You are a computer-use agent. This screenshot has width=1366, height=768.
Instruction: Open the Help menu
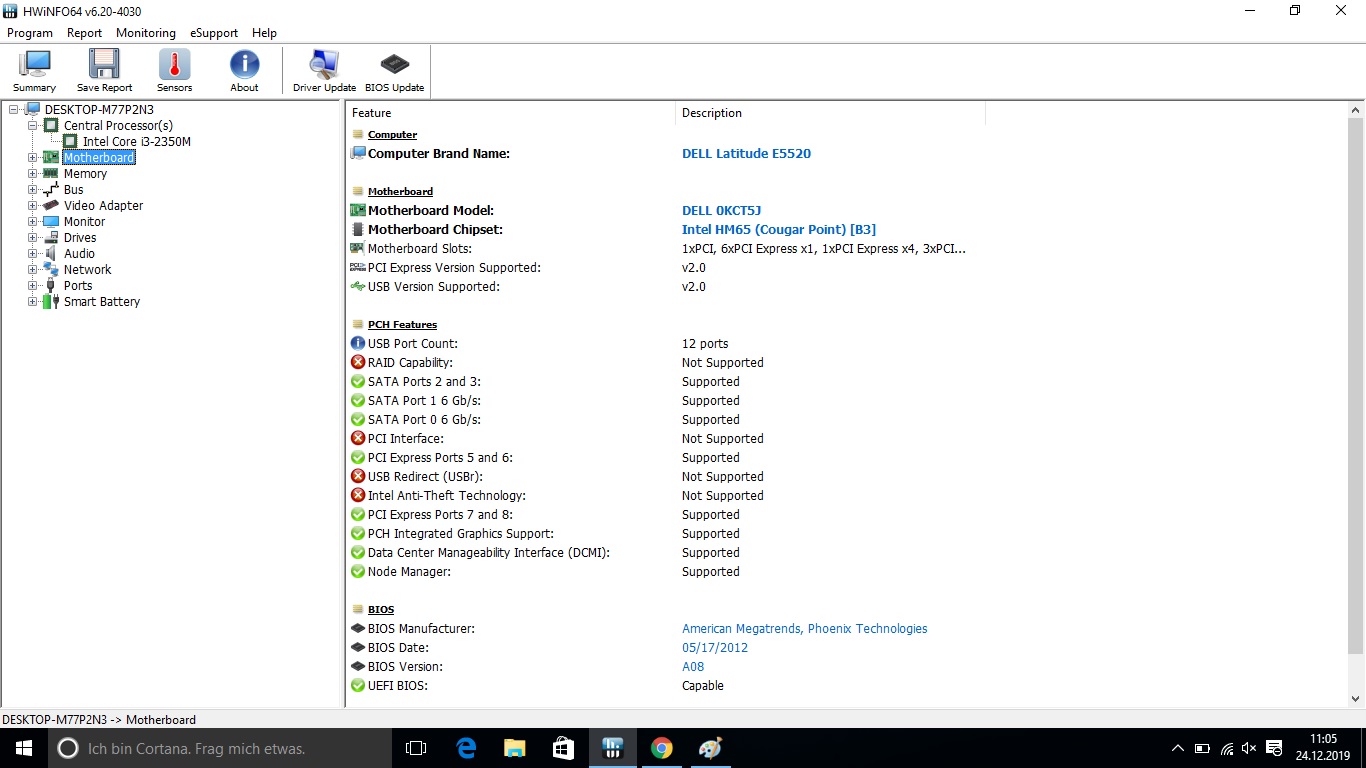264,33
